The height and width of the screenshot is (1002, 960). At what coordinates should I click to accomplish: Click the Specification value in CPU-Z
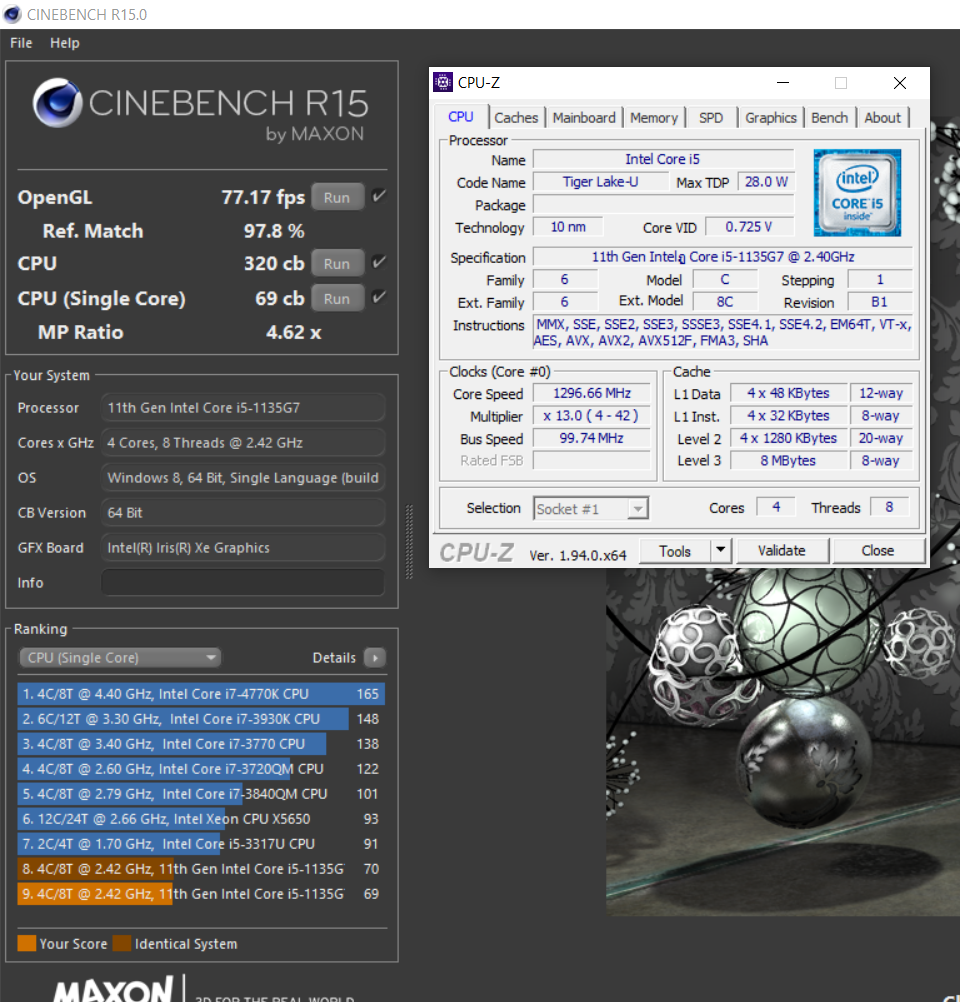[722, 257]
